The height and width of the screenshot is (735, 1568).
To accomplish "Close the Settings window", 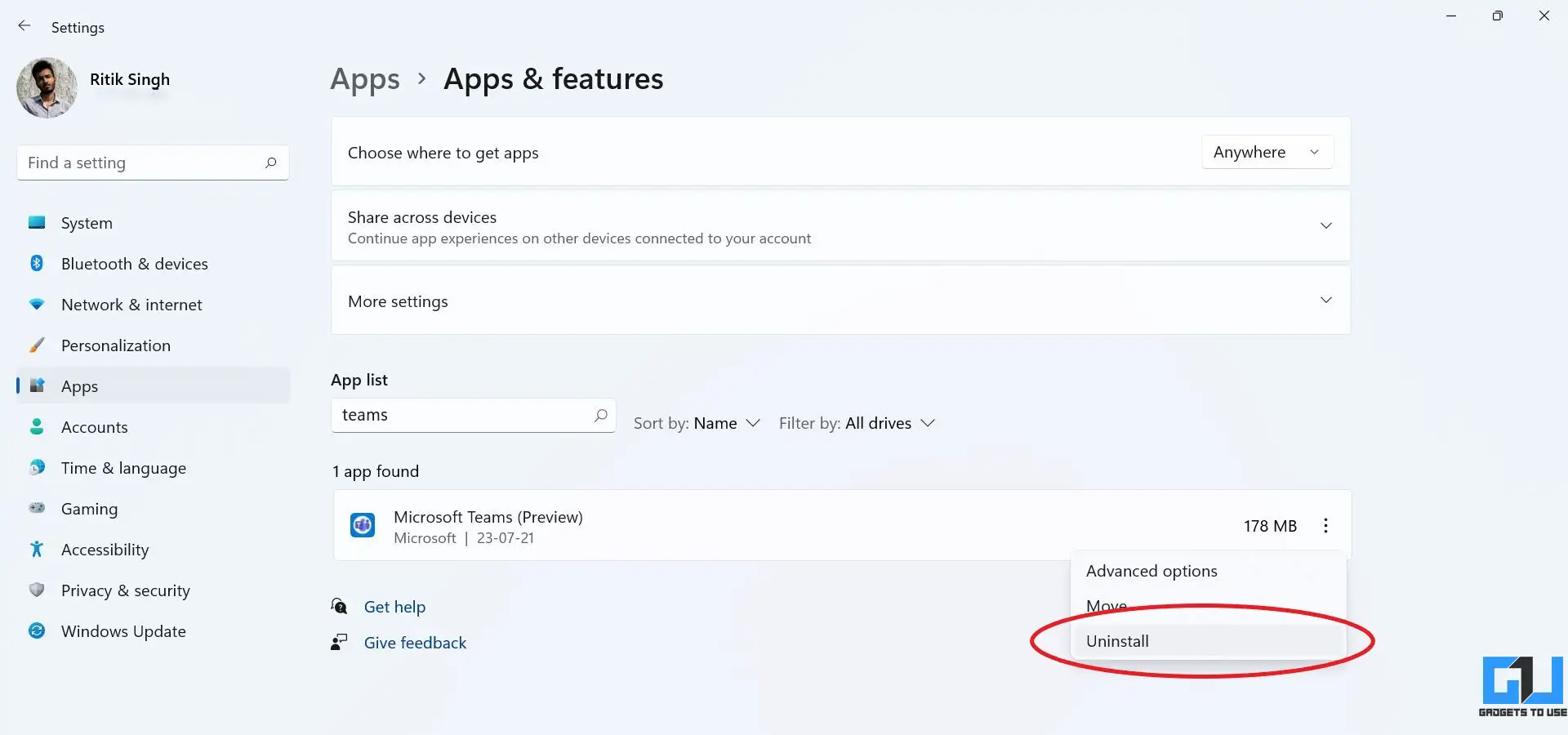I will tap(1543, 16).
